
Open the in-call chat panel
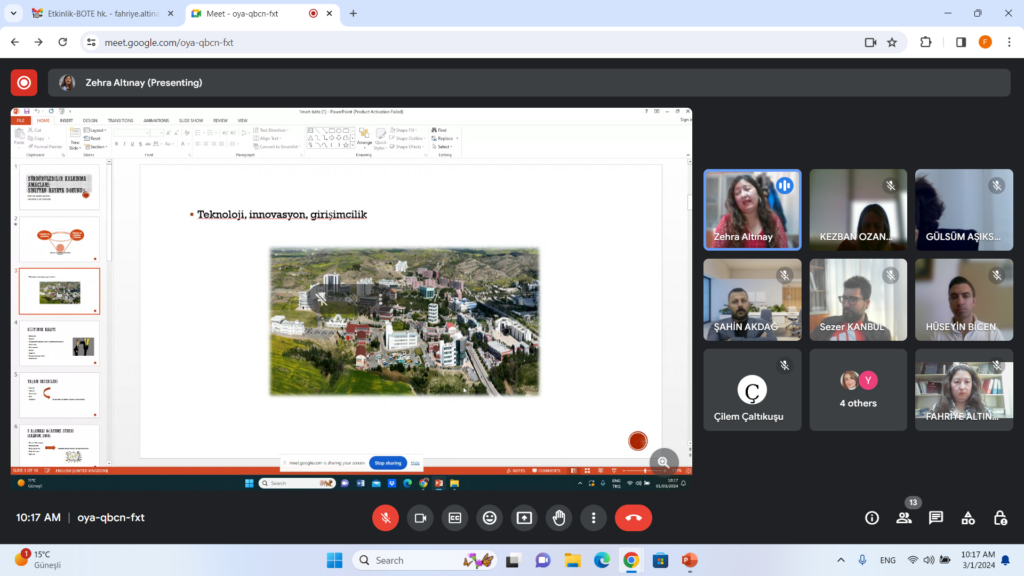(936, 518)
